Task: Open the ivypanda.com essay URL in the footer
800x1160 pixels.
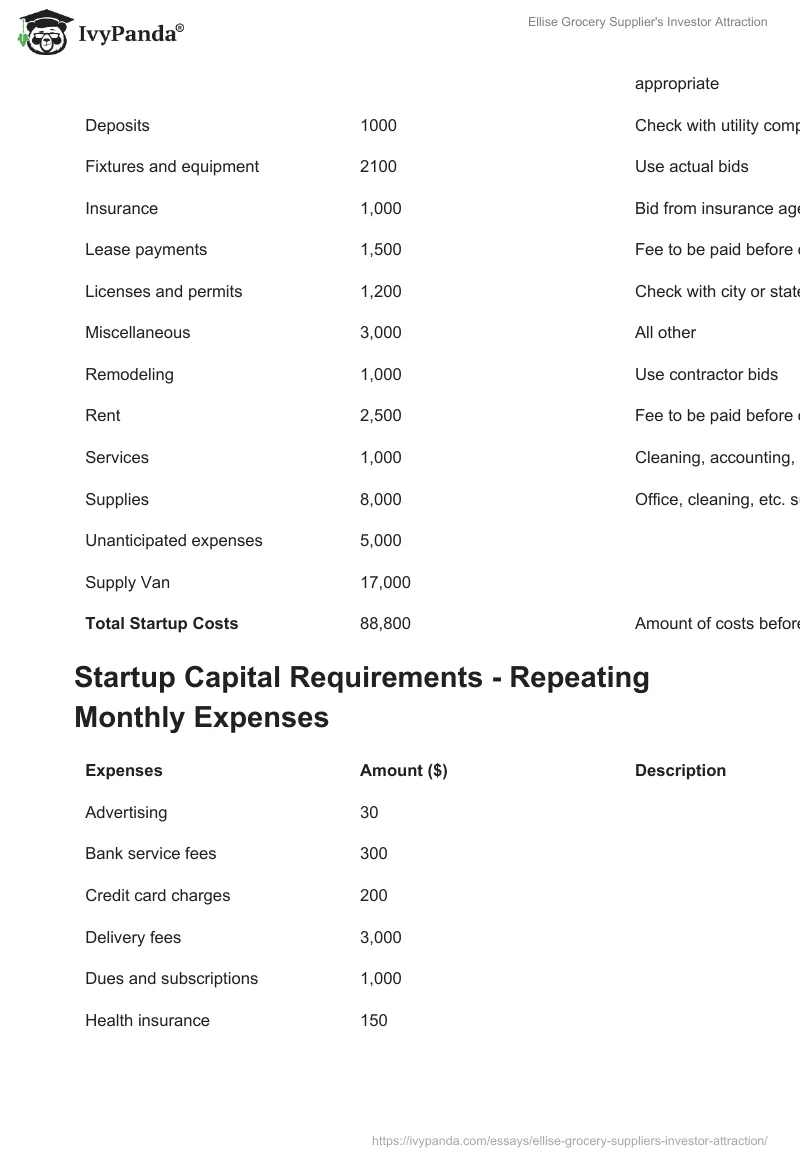Action: click(569, 1140)
